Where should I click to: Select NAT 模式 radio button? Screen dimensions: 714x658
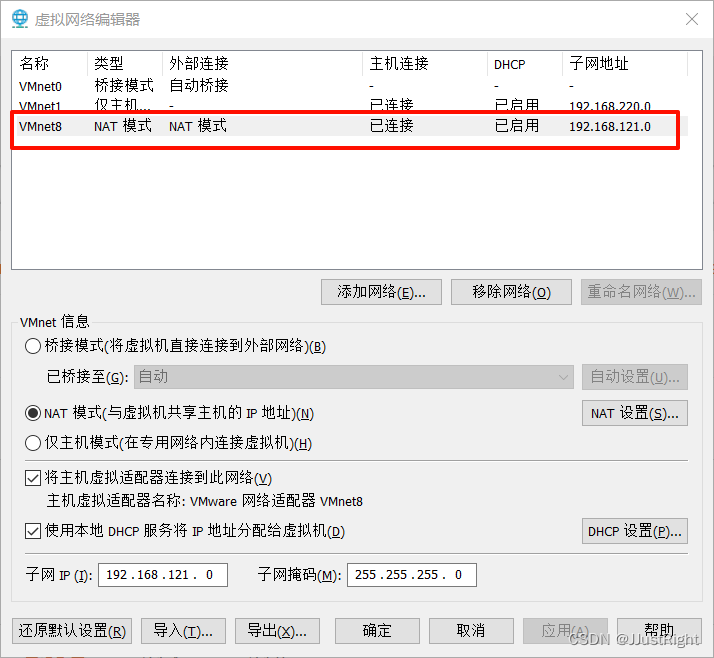click(x=33, y=413)
